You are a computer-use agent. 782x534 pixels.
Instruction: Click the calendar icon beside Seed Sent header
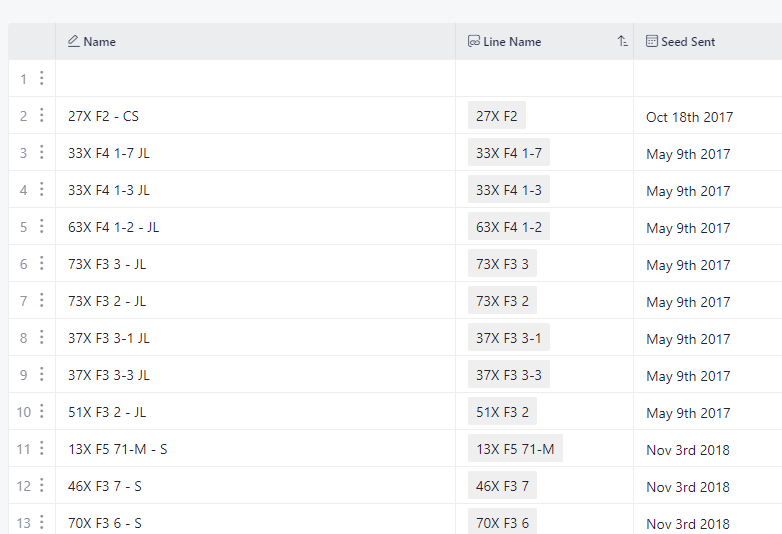tap(651, 41)
